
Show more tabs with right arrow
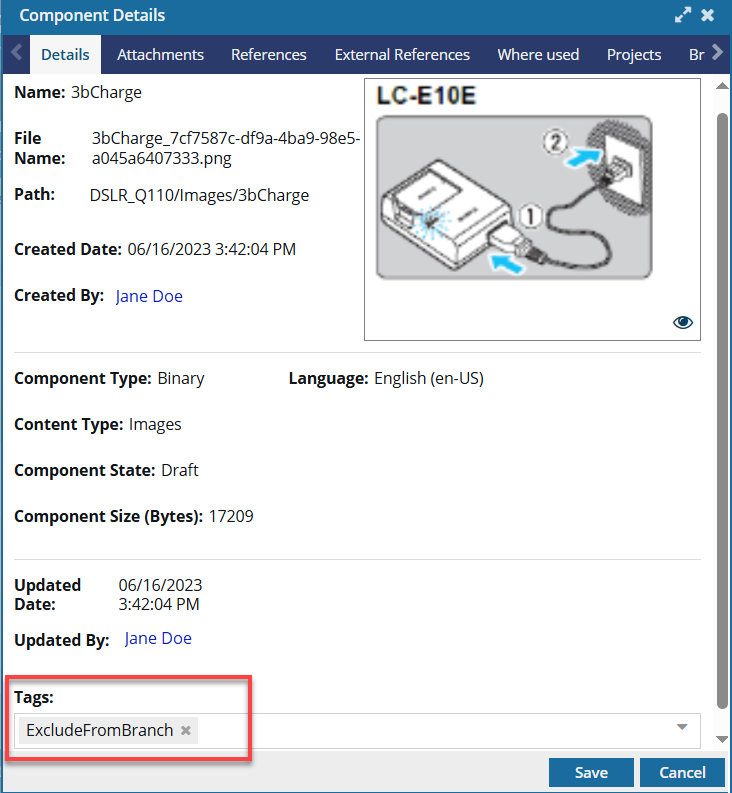tap(717, 53)
